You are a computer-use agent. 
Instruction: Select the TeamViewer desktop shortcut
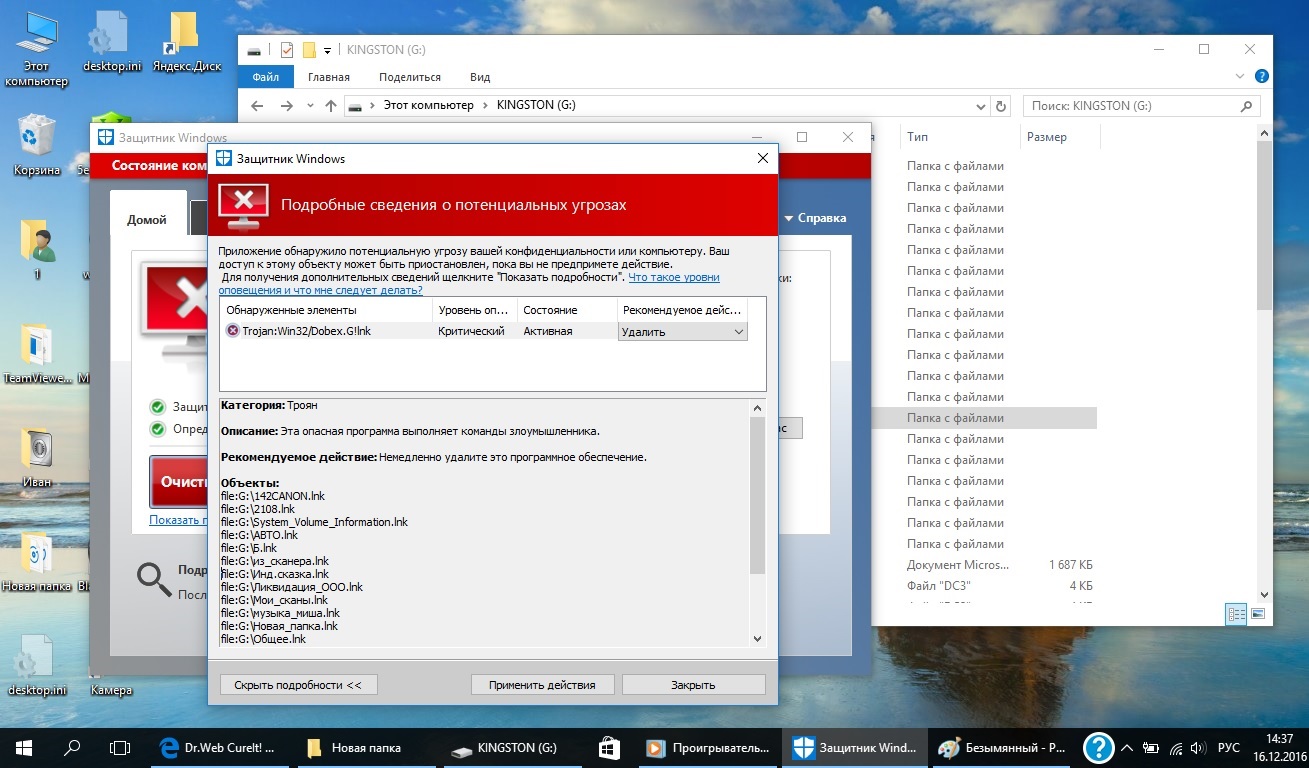[37, 354]
